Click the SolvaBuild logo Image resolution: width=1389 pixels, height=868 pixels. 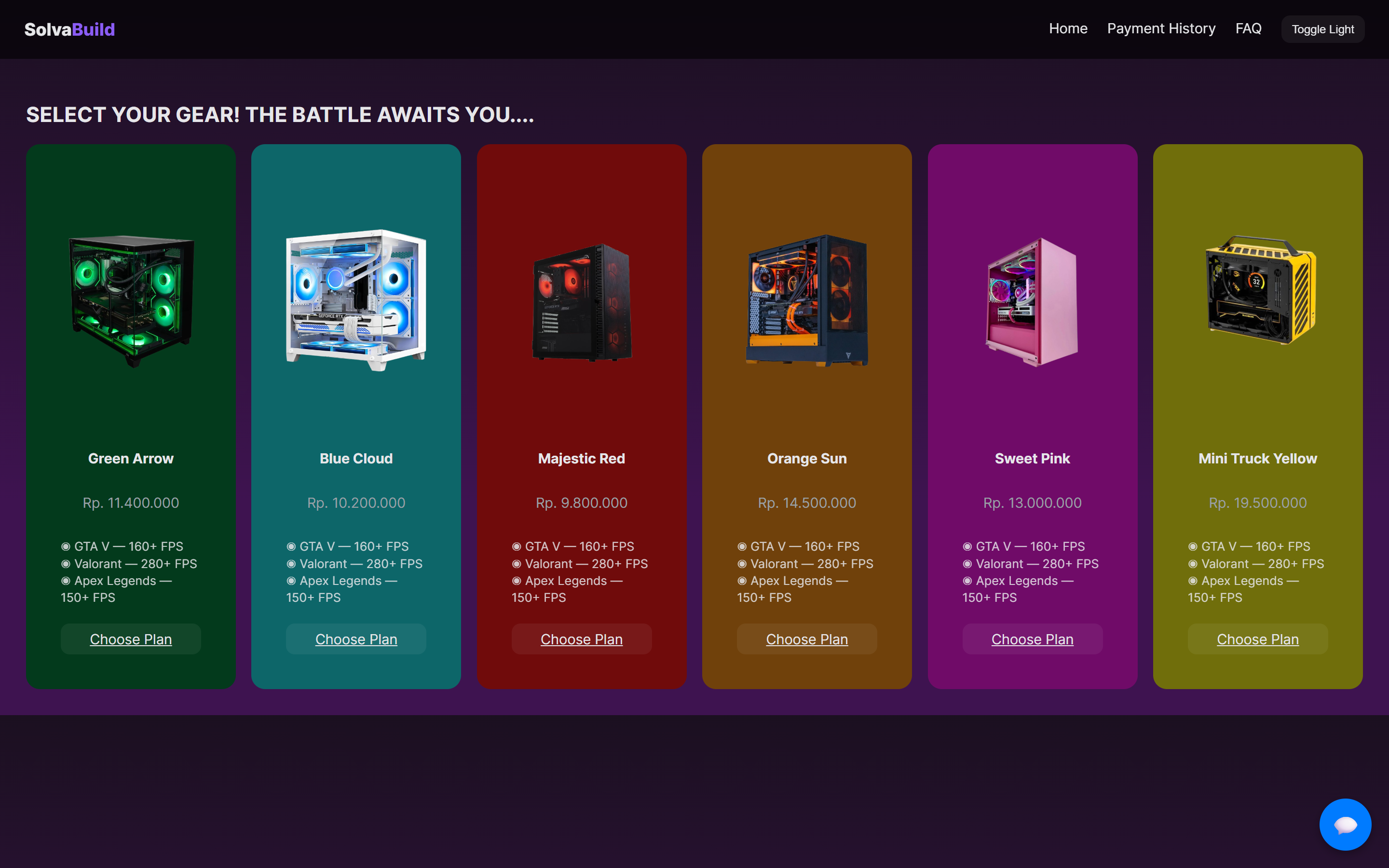tap(69, 29)
